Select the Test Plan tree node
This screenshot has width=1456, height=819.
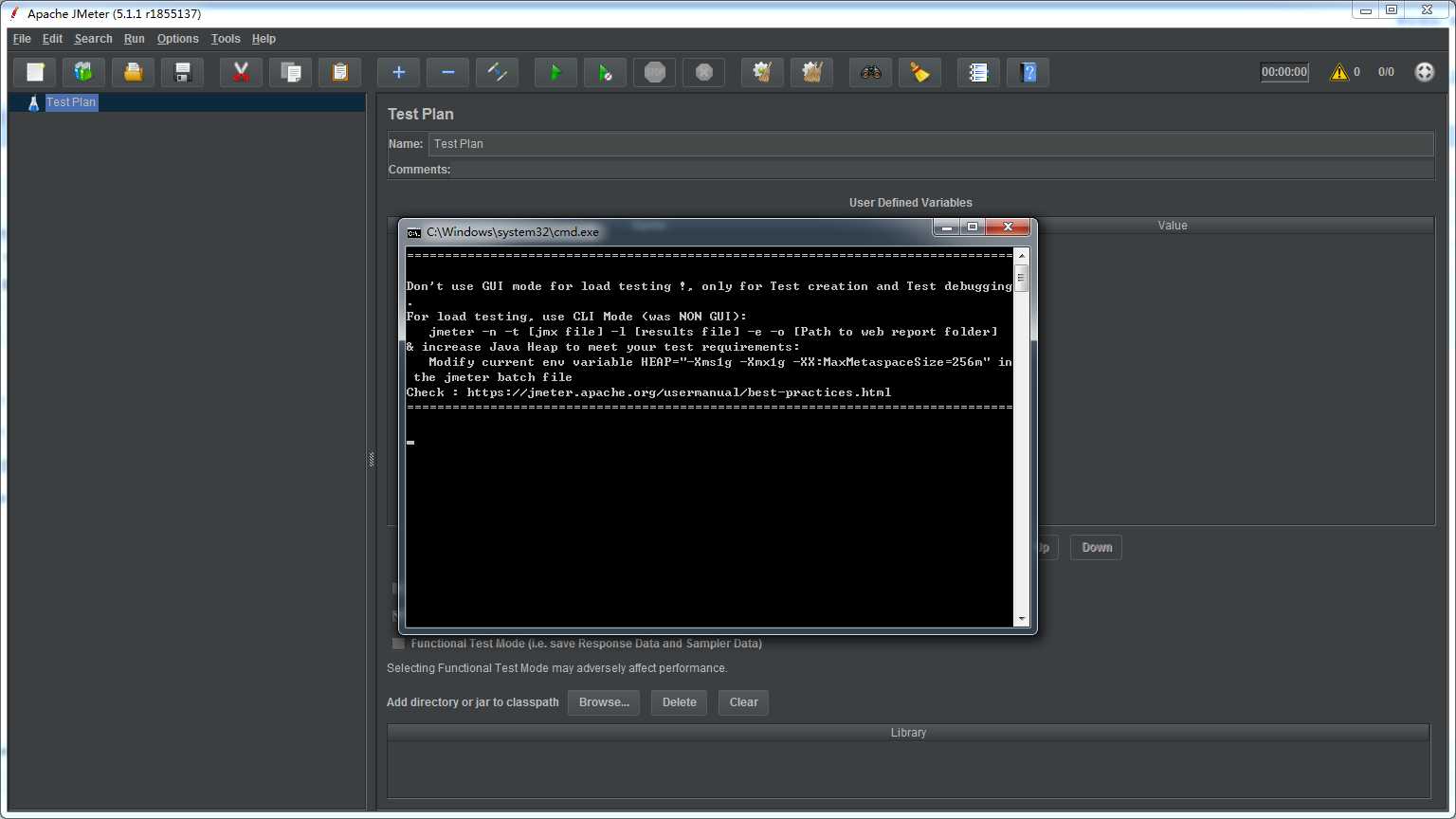71,102
